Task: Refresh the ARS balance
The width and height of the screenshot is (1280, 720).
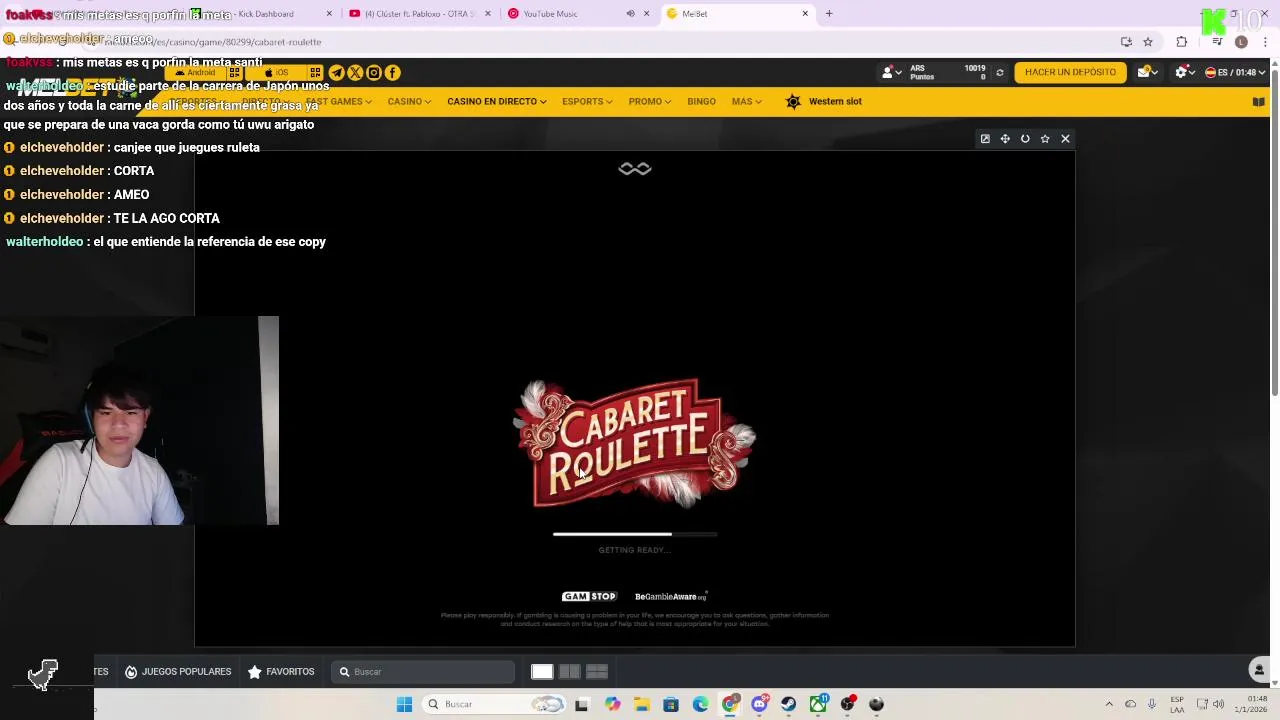Action: click(999, 72)
